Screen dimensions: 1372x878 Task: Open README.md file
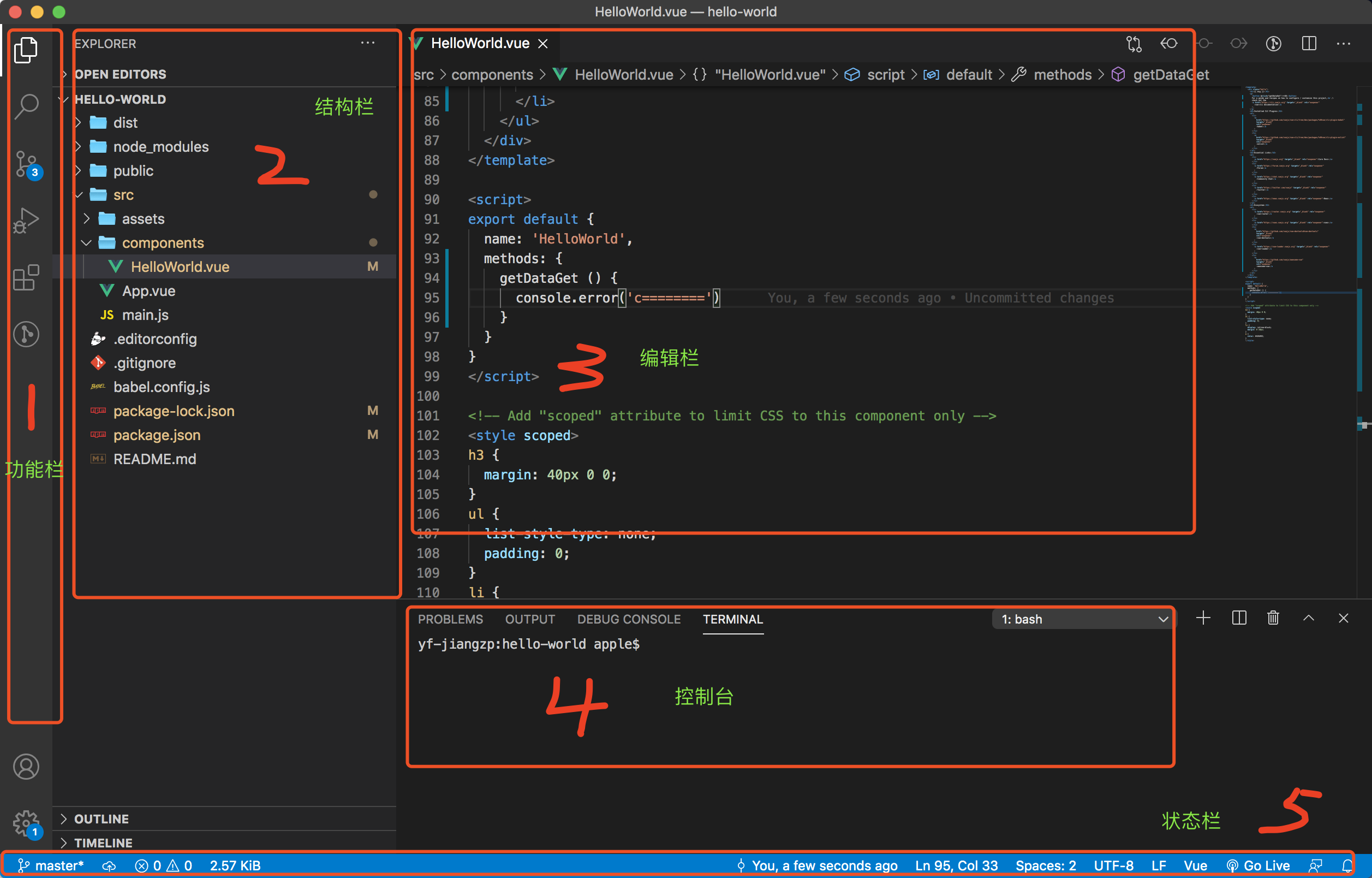pyautogui.click(x=154, y=459)
